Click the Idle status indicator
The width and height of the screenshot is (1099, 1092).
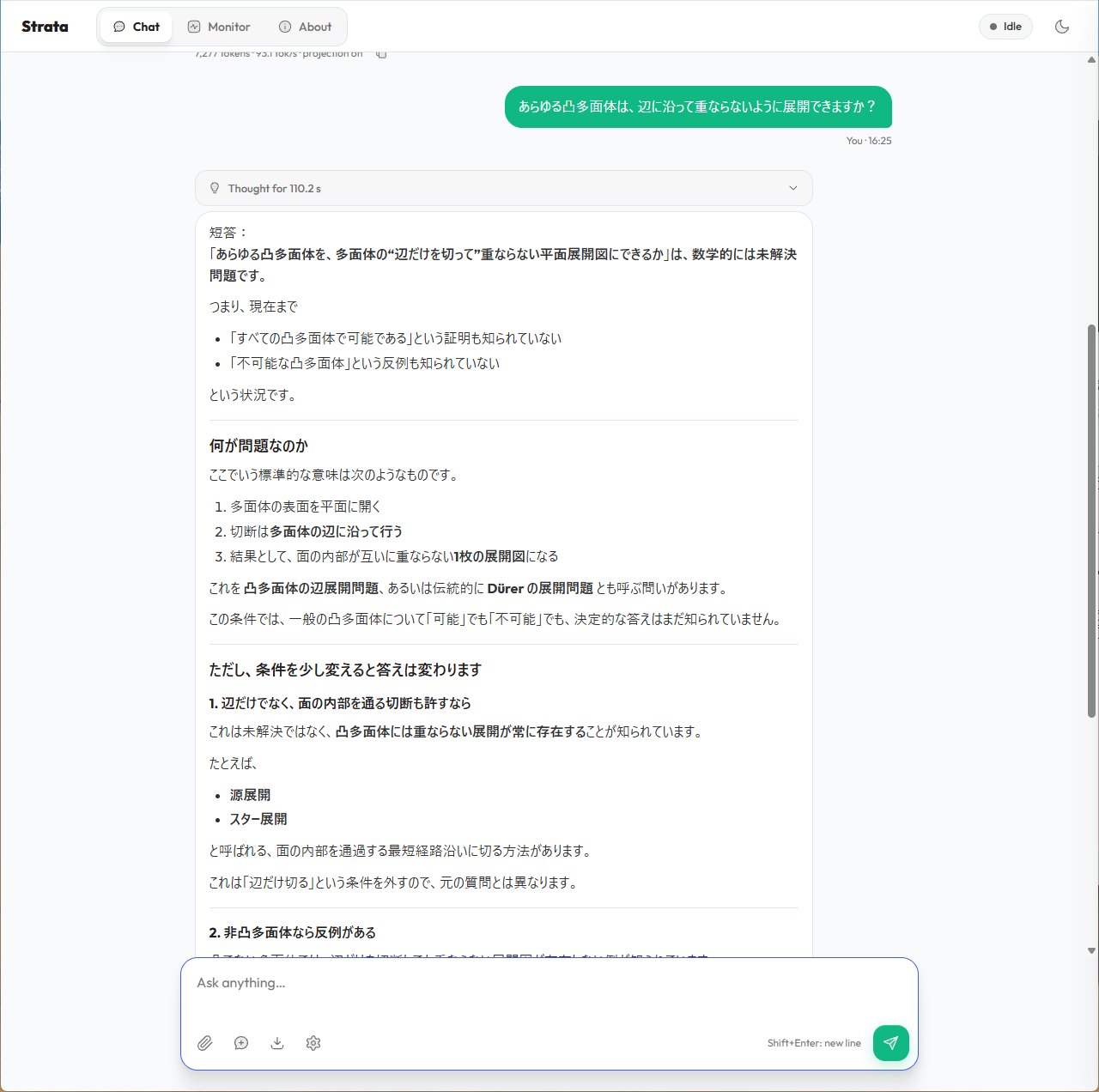point(1005,27)
